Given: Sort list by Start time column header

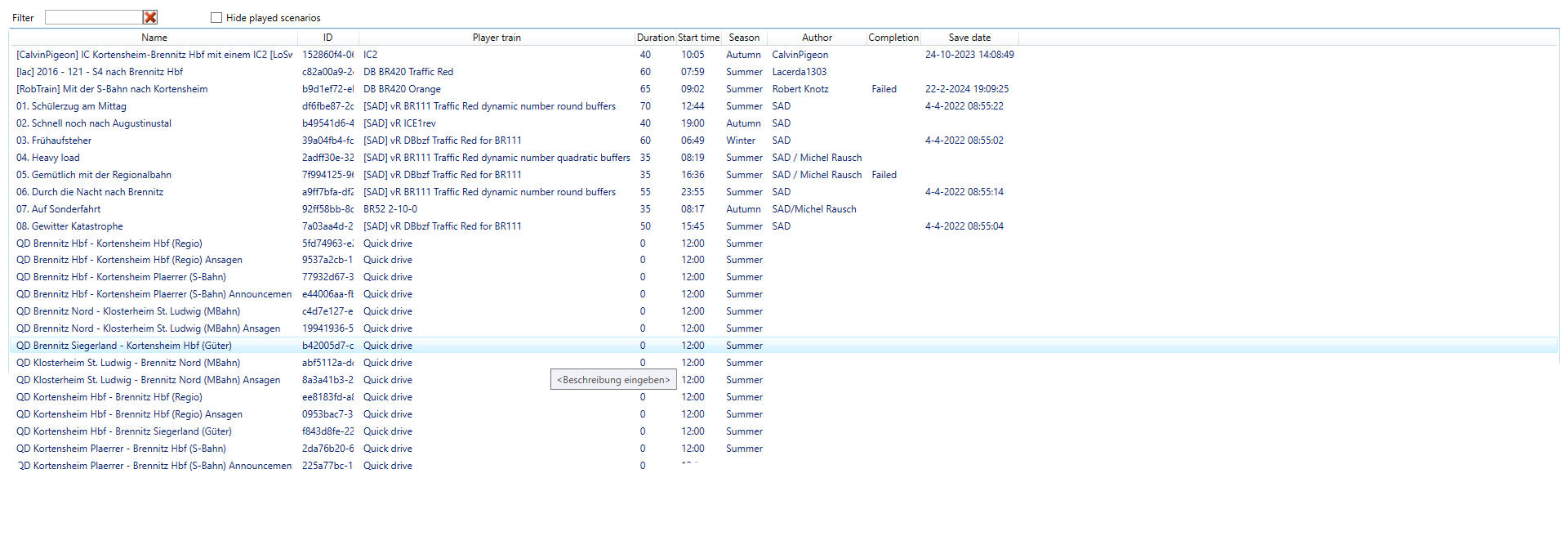Looking at the screenshot, I should click(698, 38).
